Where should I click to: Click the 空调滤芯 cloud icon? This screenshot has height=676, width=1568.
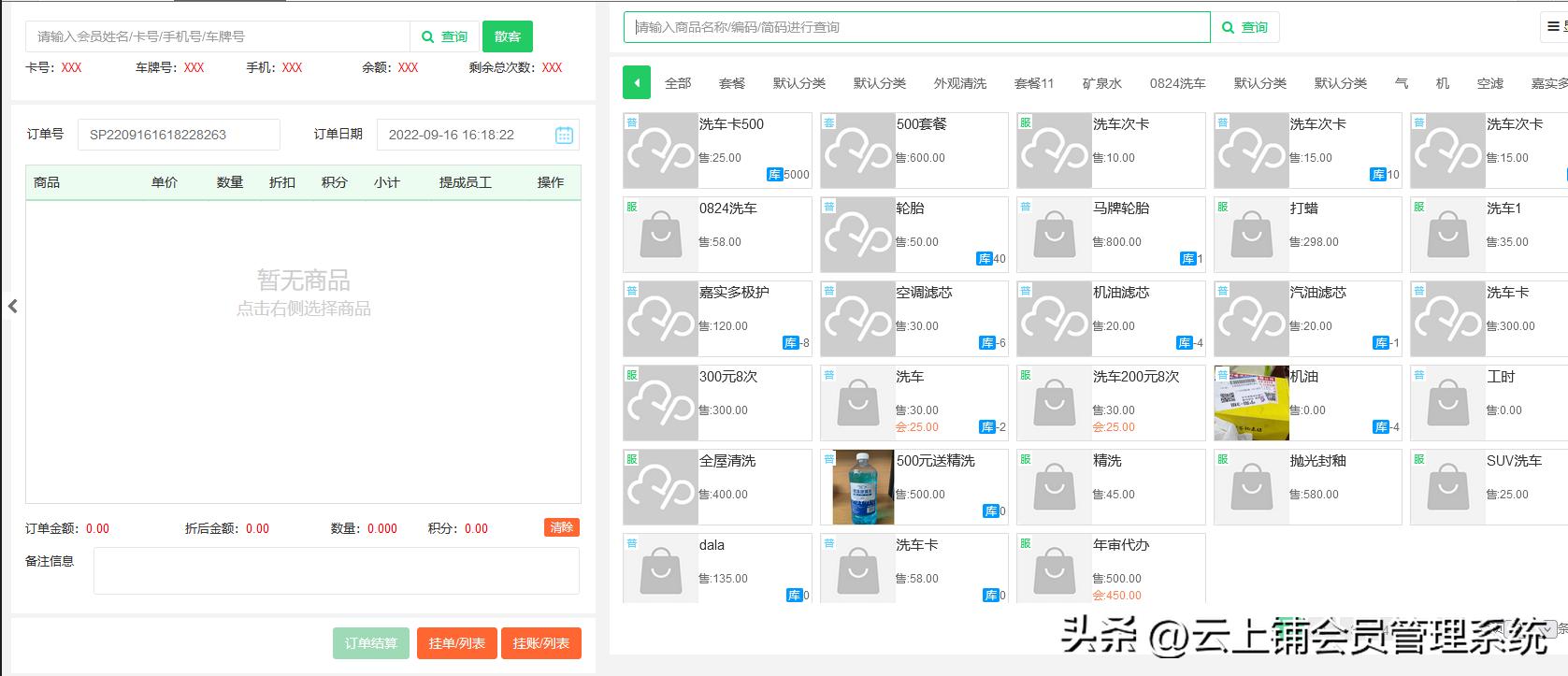pos(857,319)
